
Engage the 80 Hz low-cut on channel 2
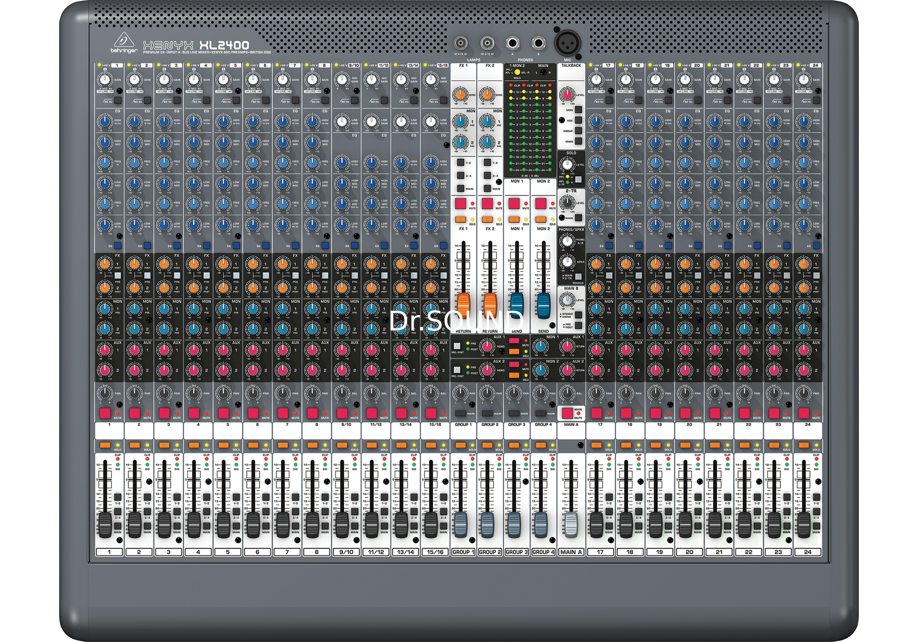pos(148,100)
